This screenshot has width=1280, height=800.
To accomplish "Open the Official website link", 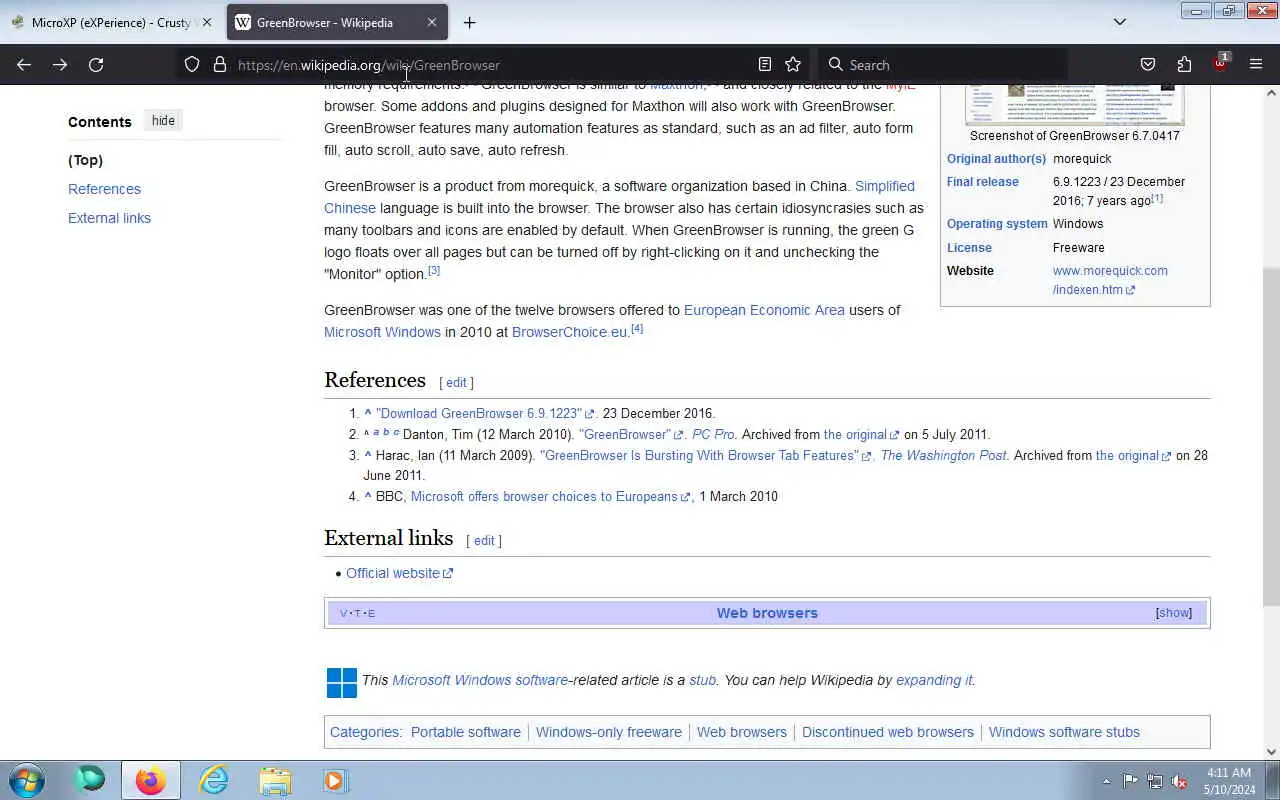I will (399, 573).
